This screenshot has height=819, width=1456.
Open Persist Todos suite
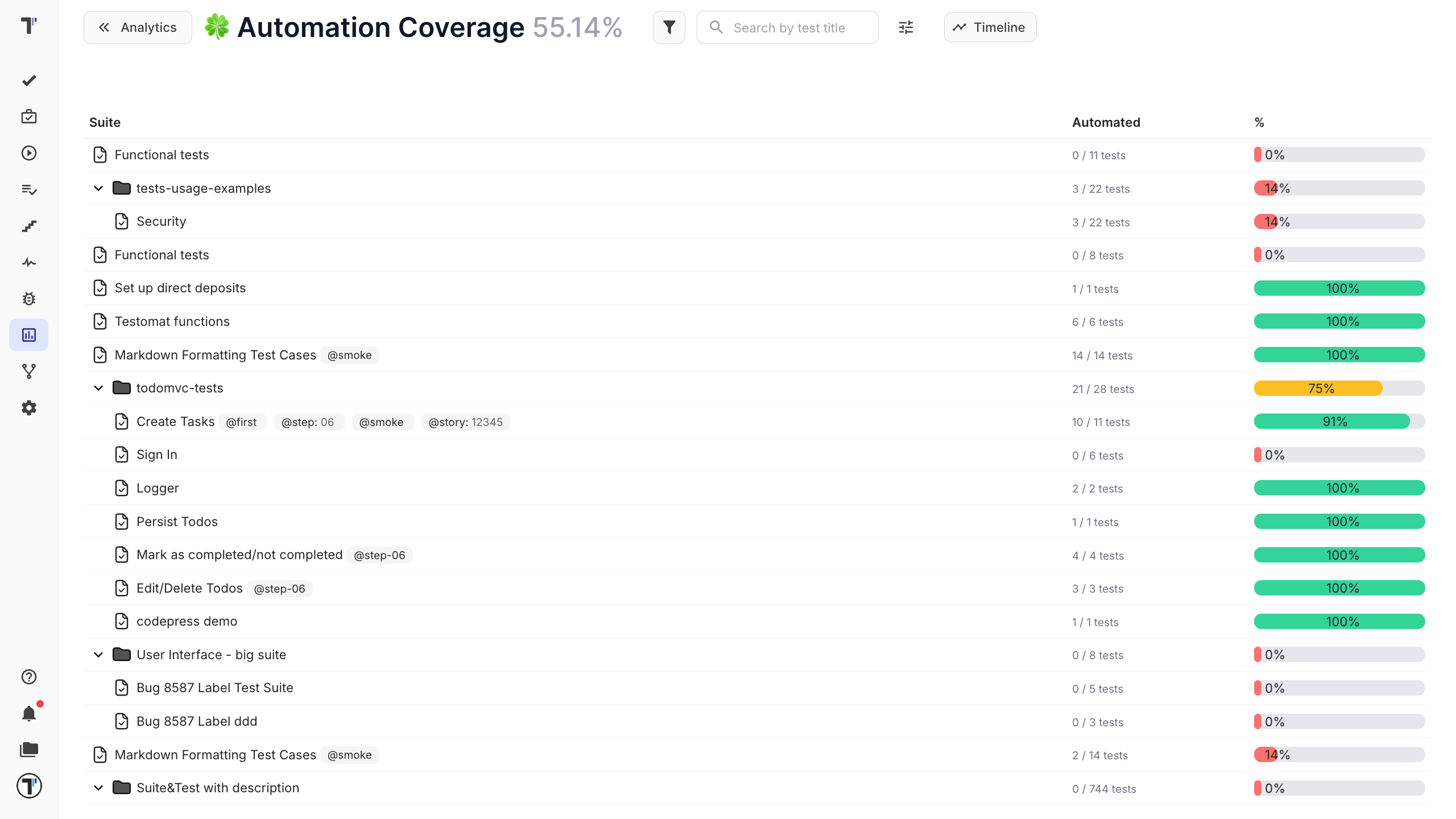point(177,522)
